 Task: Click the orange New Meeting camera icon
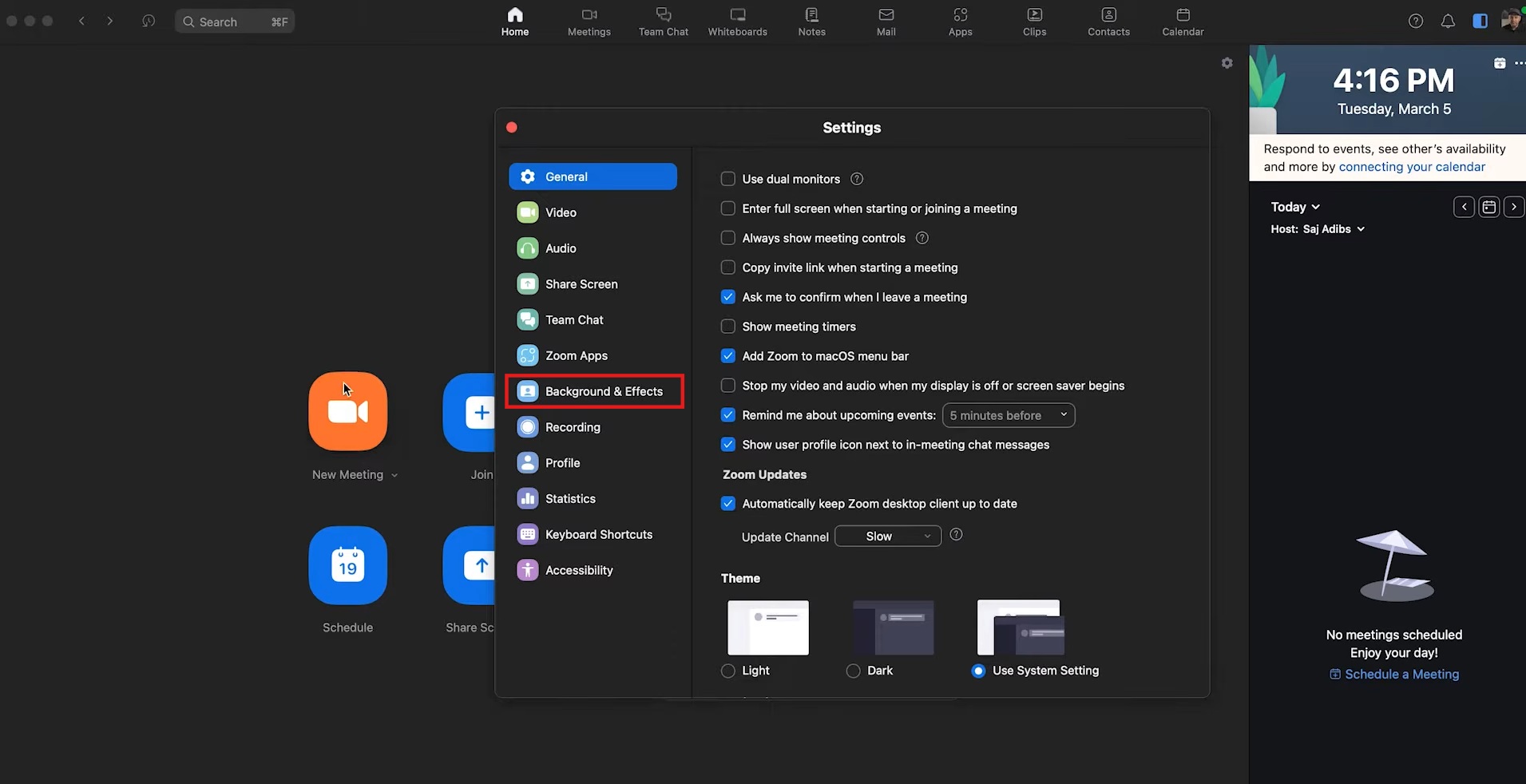pyautogui.click(x=348, y=411)
